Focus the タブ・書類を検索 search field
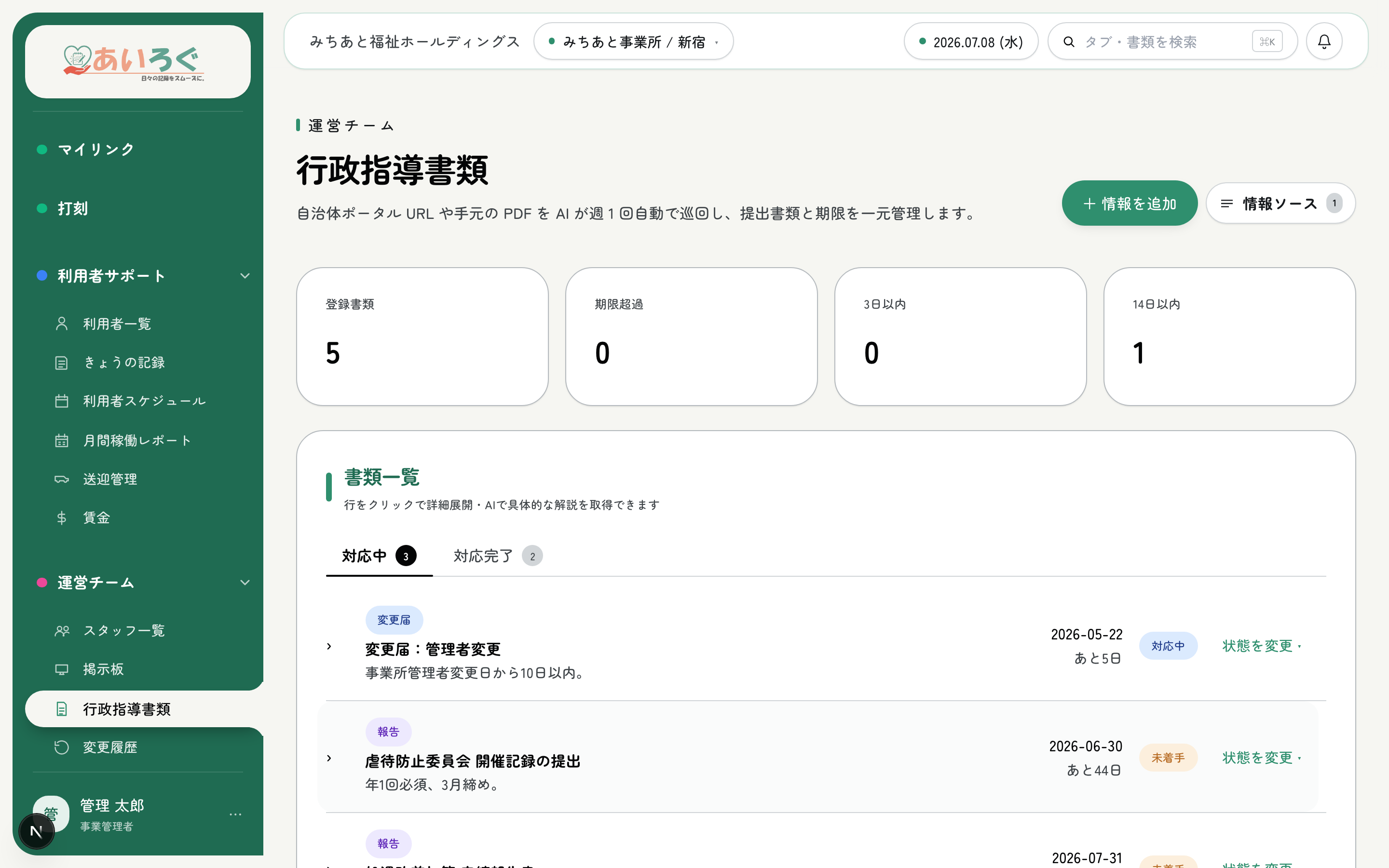 coord(1172,41)
